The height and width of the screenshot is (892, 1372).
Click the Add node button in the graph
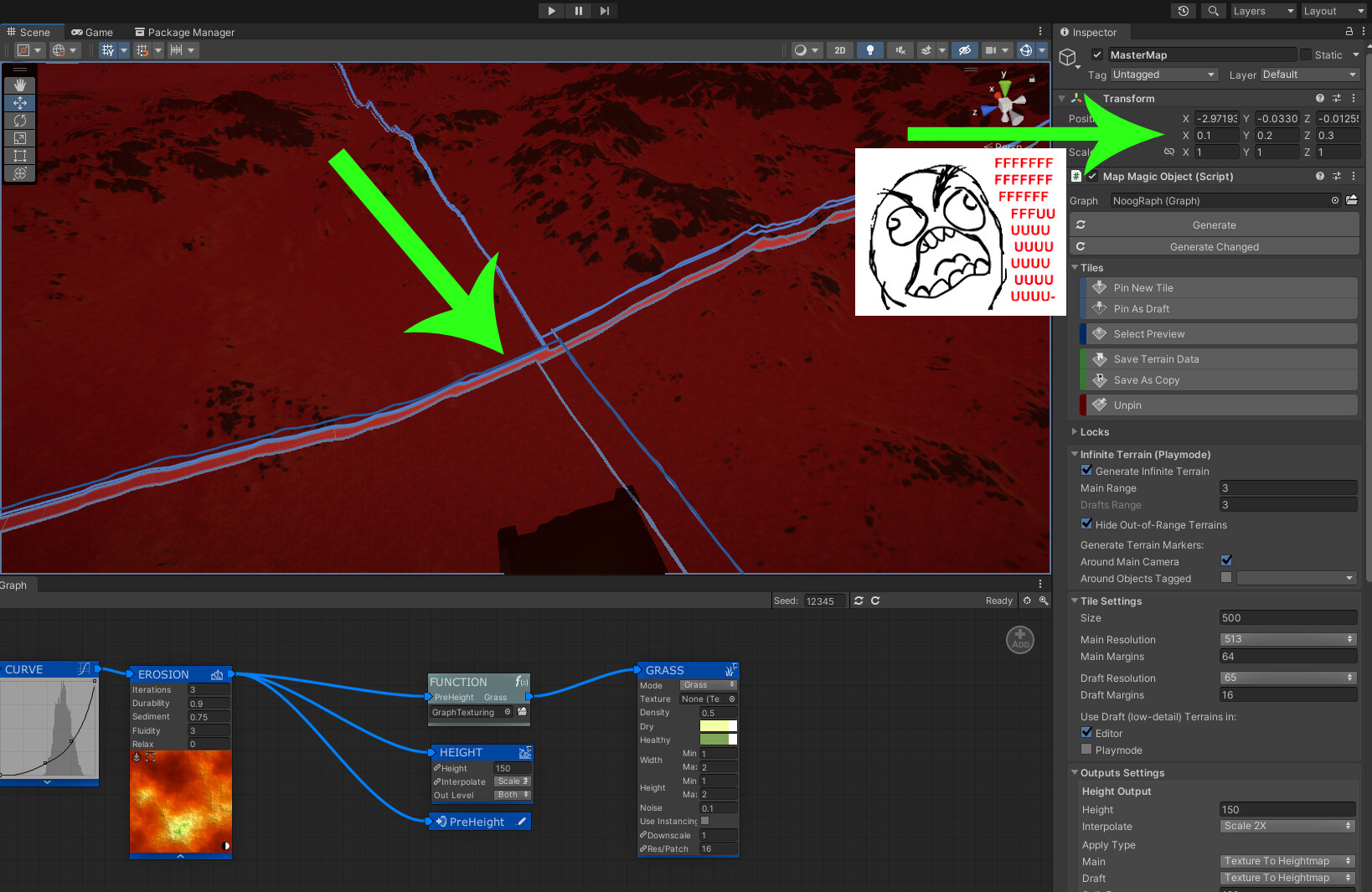(1019, 639)
